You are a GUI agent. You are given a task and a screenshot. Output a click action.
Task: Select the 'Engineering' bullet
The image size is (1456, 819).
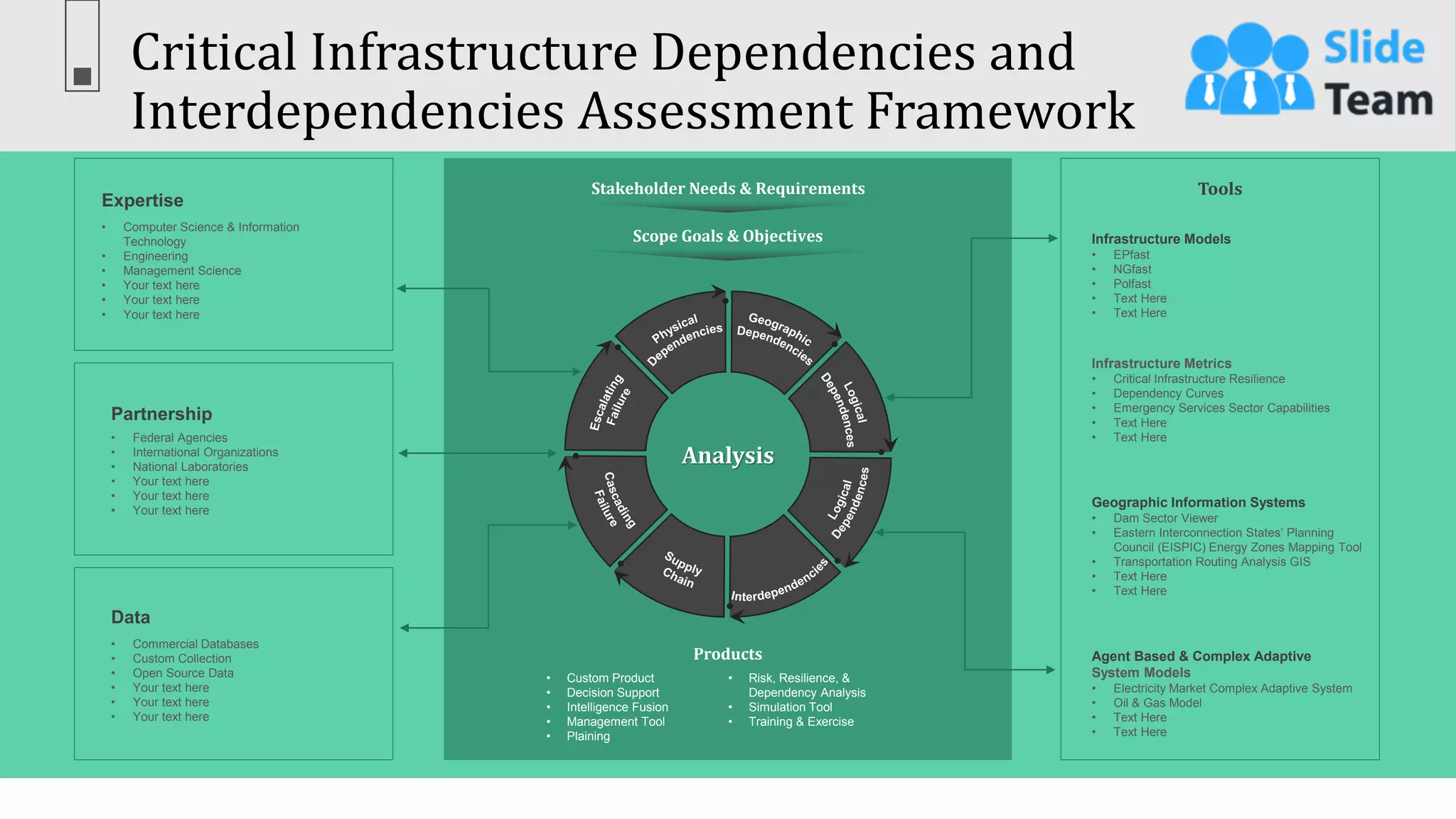[x=156, y=256]
